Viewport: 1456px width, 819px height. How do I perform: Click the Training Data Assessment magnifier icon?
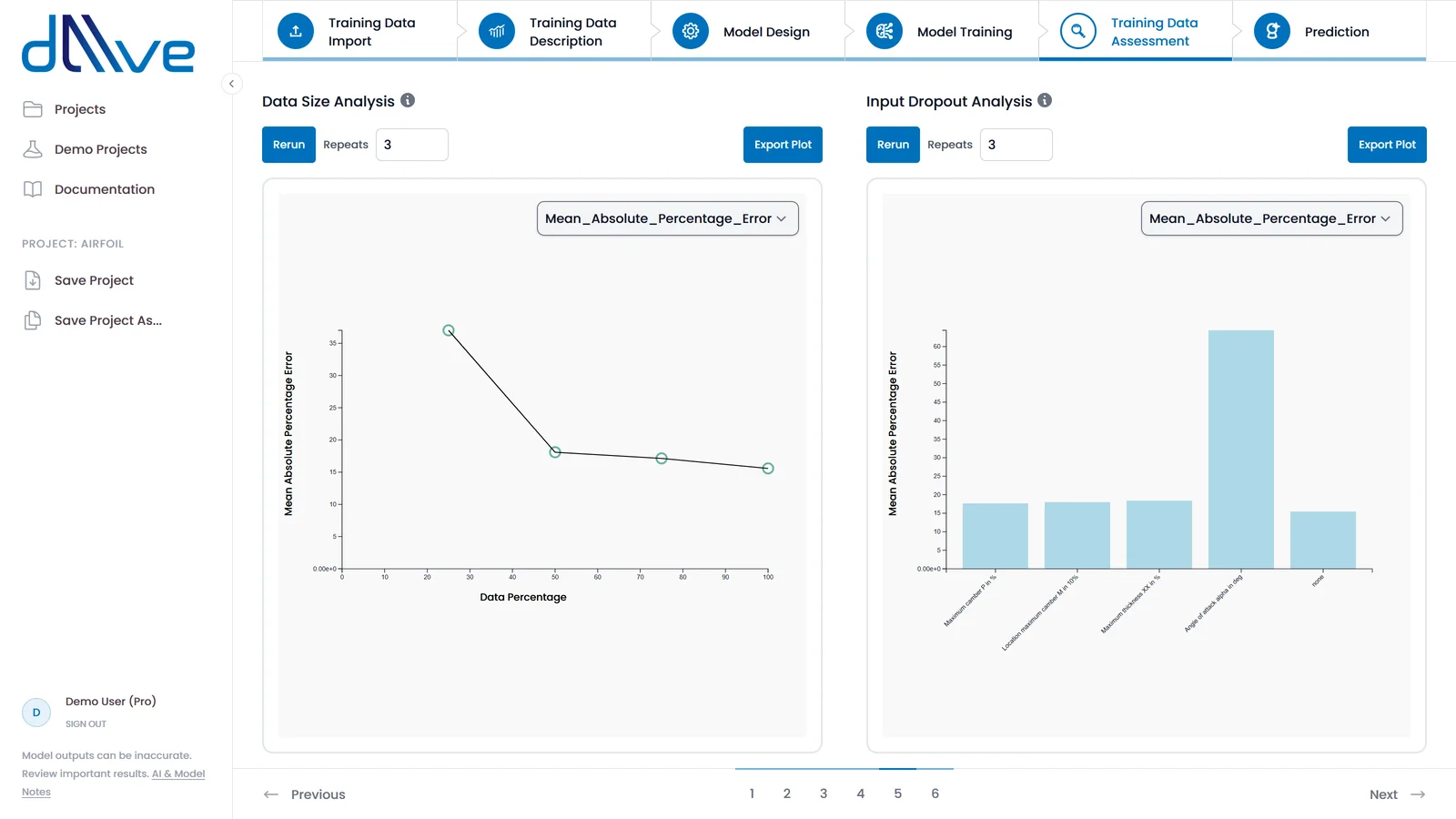pyautogui.click(x=1078, y=31)
